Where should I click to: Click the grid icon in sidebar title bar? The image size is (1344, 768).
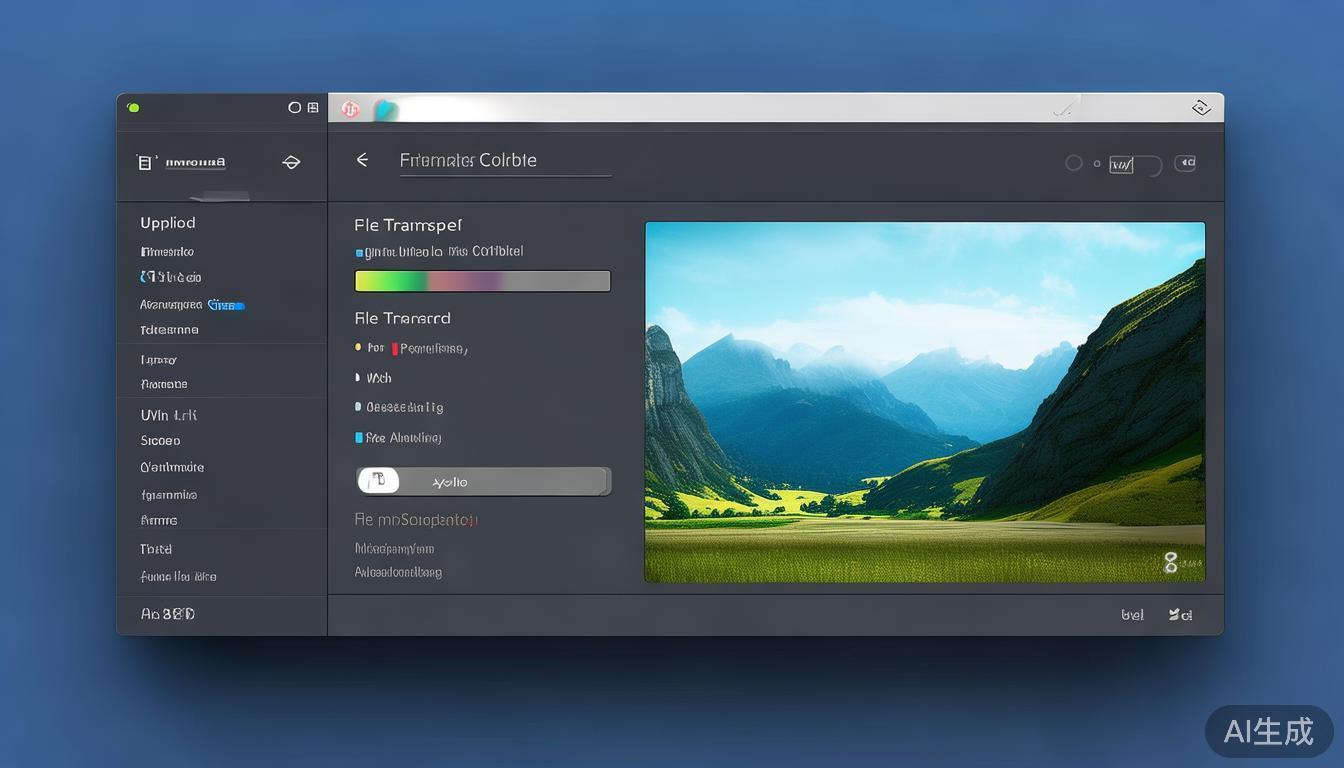pyautogui.click(x=313, y=108)
